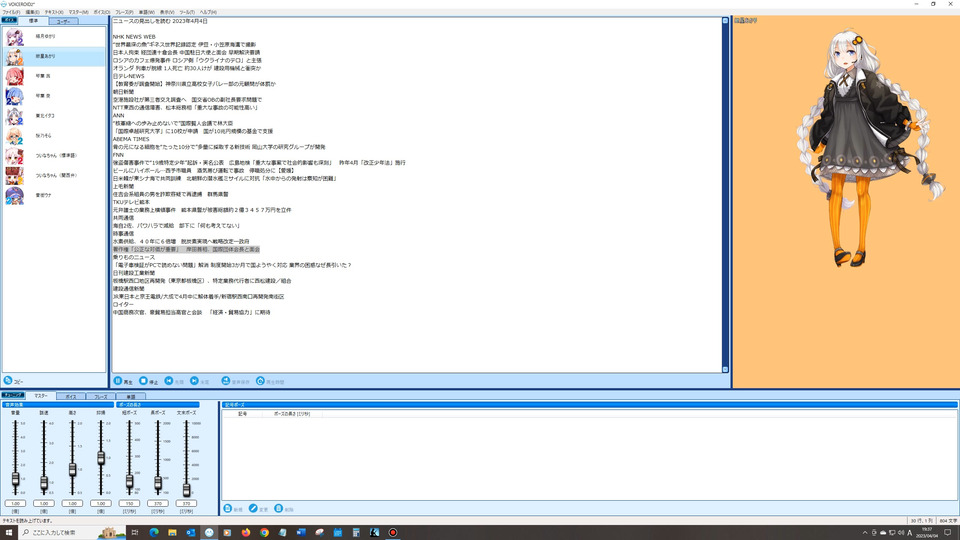Switch to the ボイス tuning tab
Image resolution: width=960 pixels, height=540 pixels.
(x=70, y=397)
